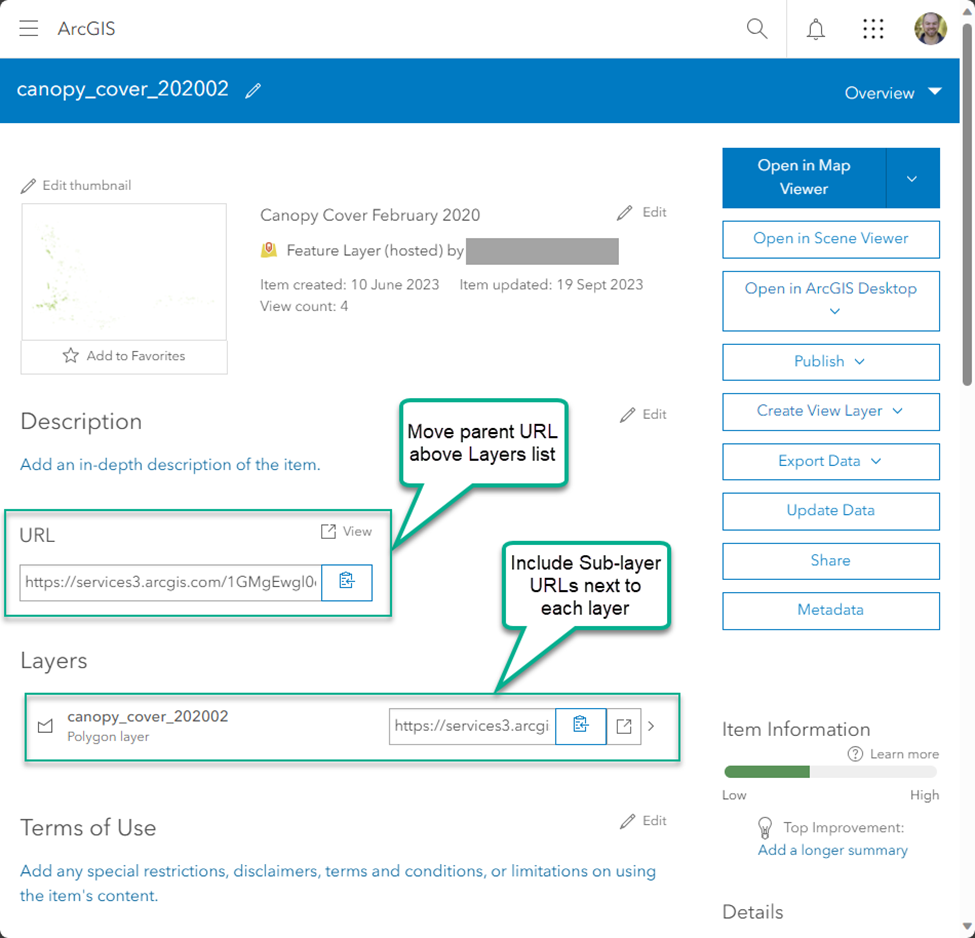The height and width of the screenshot is (938, 975).
Task: Click Open in Map Viewer
Action: (804, 178)
